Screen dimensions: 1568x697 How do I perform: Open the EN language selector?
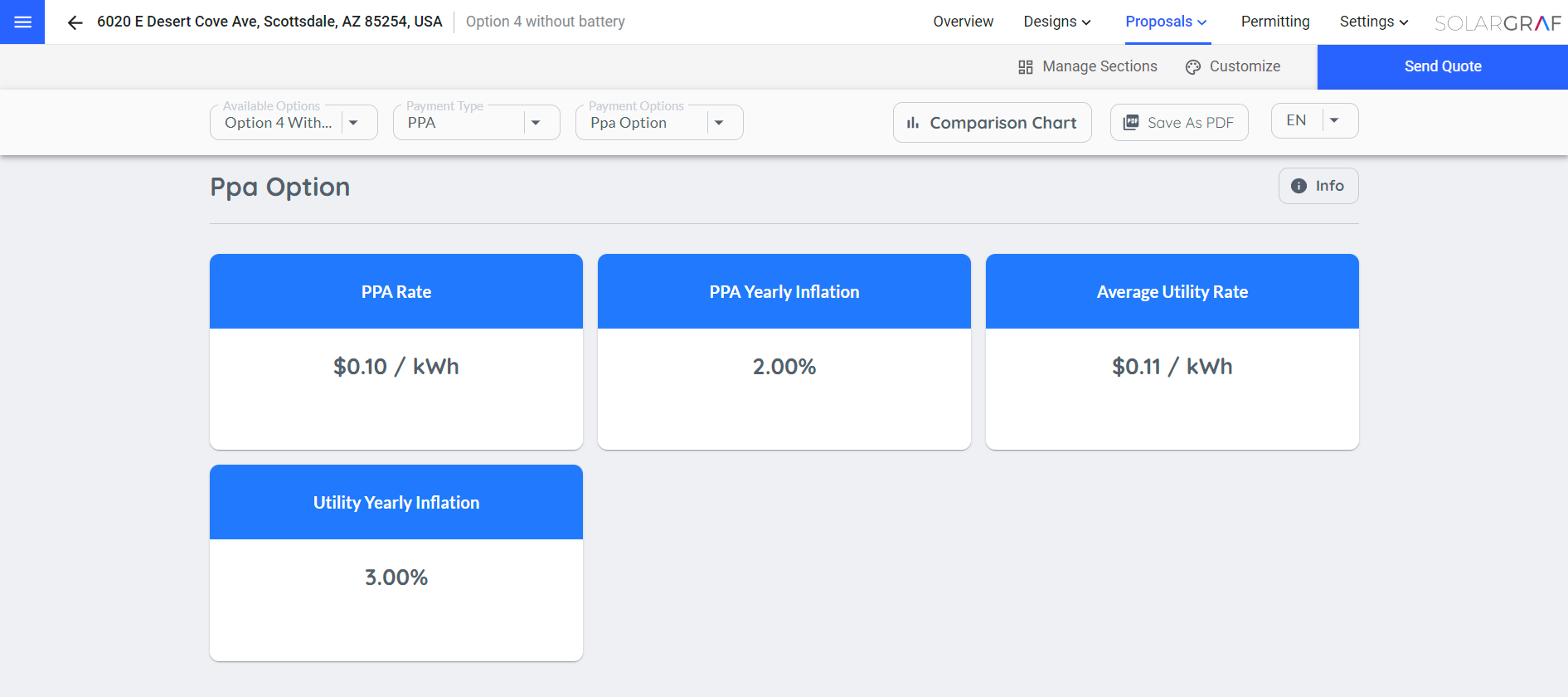click(x=1334, y=120)
